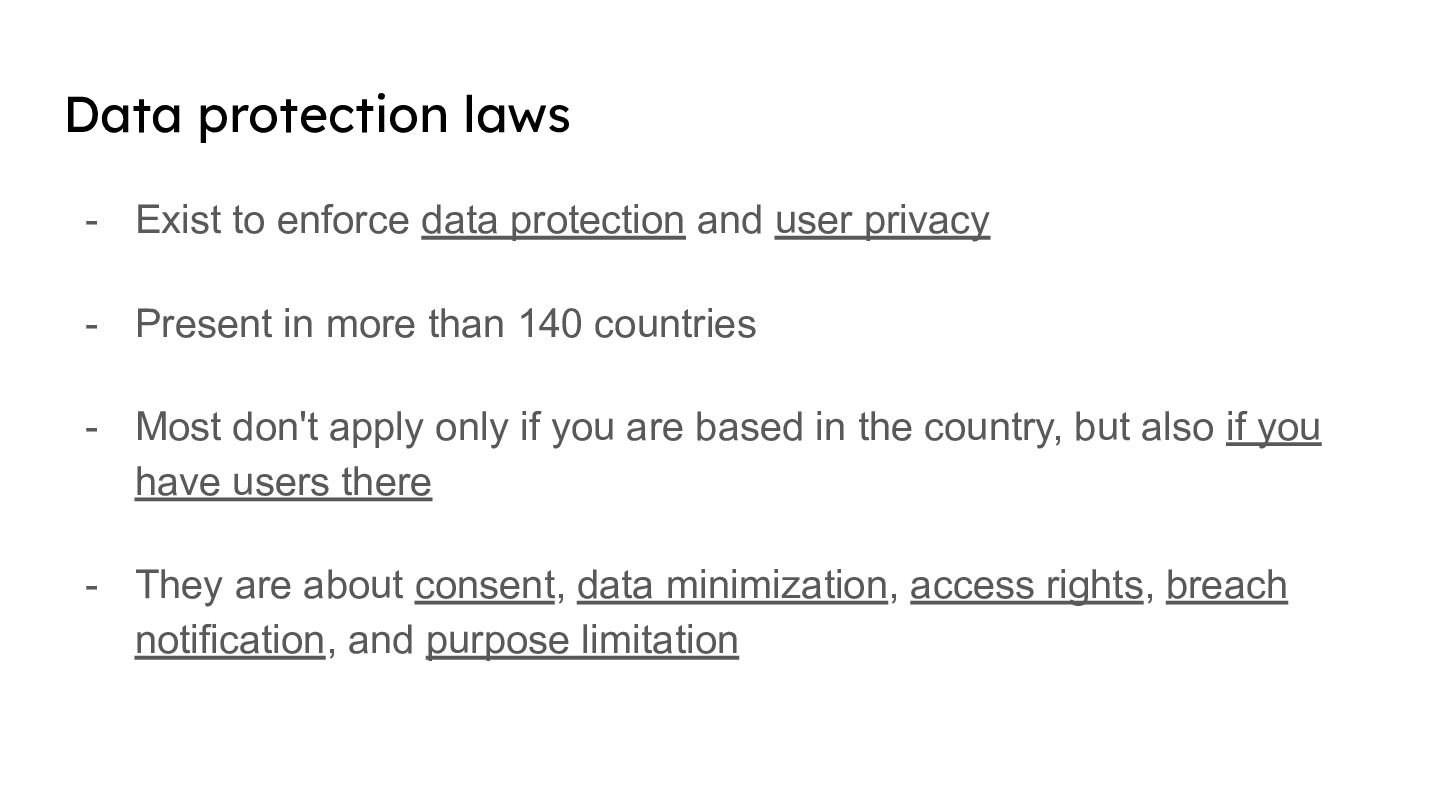Viewport: 1440px width, 810px height.
Task: Click the underlined 'data protection' text
Action: (x=552, y=220)
